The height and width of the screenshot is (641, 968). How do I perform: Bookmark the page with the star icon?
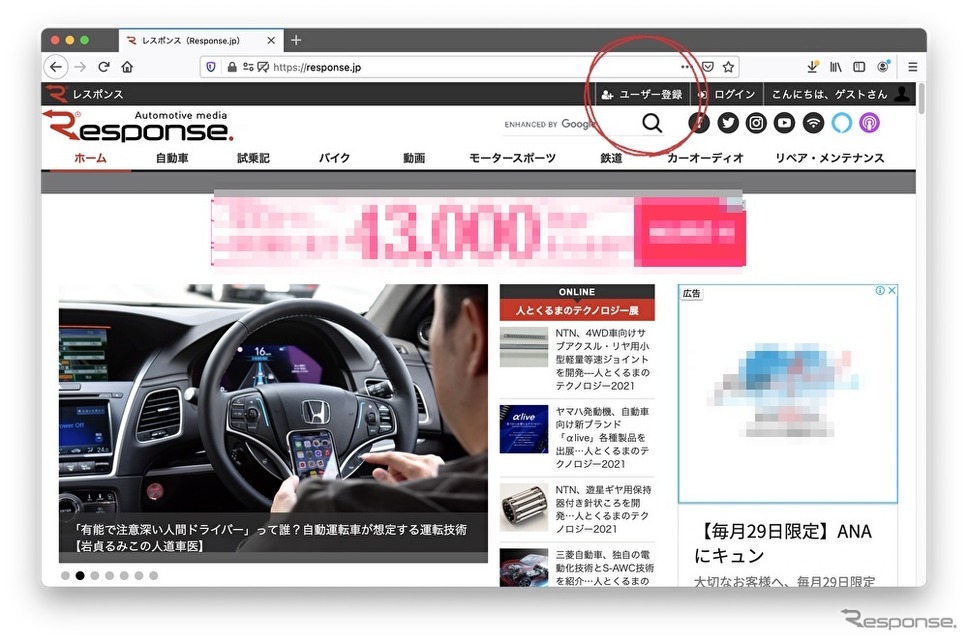(x=728, y=67)
